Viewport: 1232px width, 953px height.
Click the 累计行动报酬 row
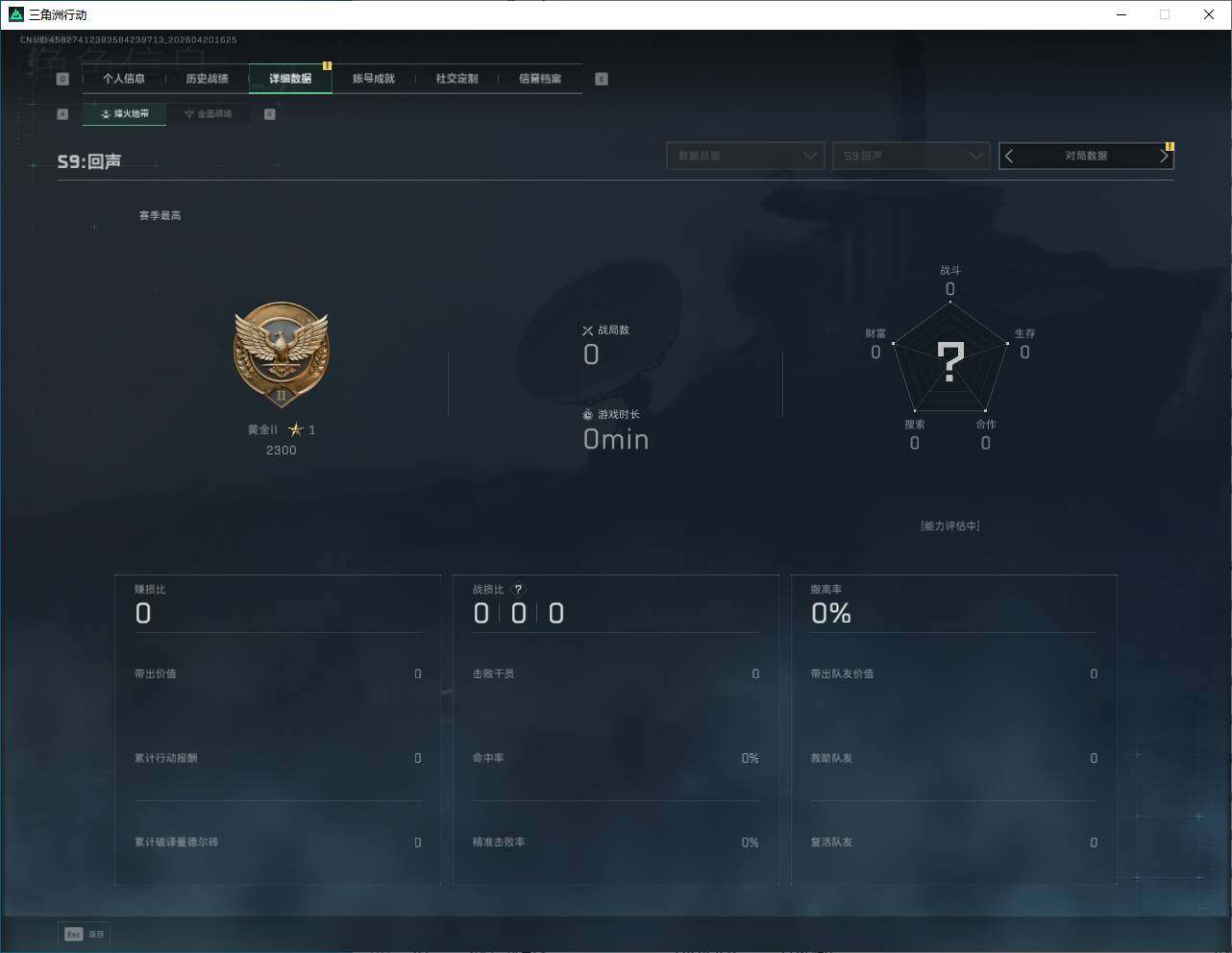pos(278,759)
